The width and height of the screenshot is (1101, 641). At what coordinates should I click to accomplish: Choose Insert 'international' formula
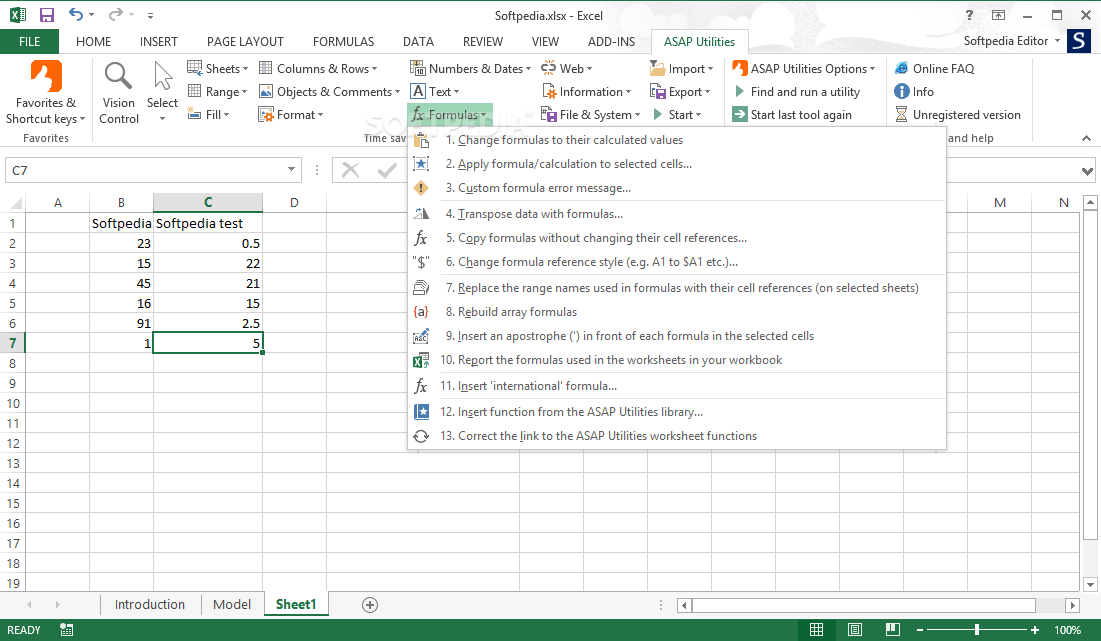[677, 385]
